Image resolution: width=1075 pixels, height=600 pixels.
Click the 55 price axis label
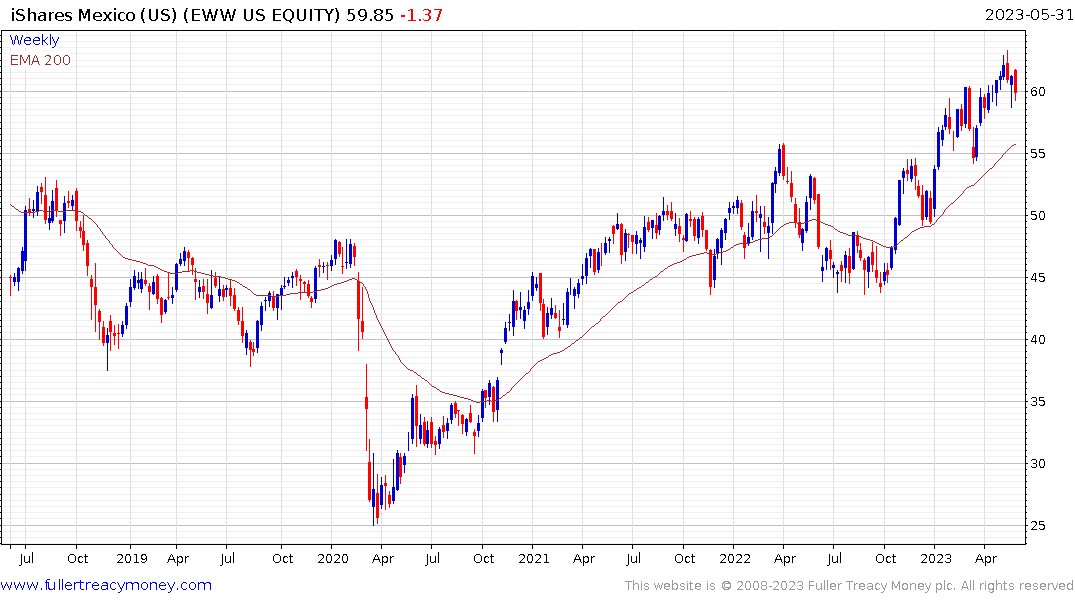[1038, 154]
